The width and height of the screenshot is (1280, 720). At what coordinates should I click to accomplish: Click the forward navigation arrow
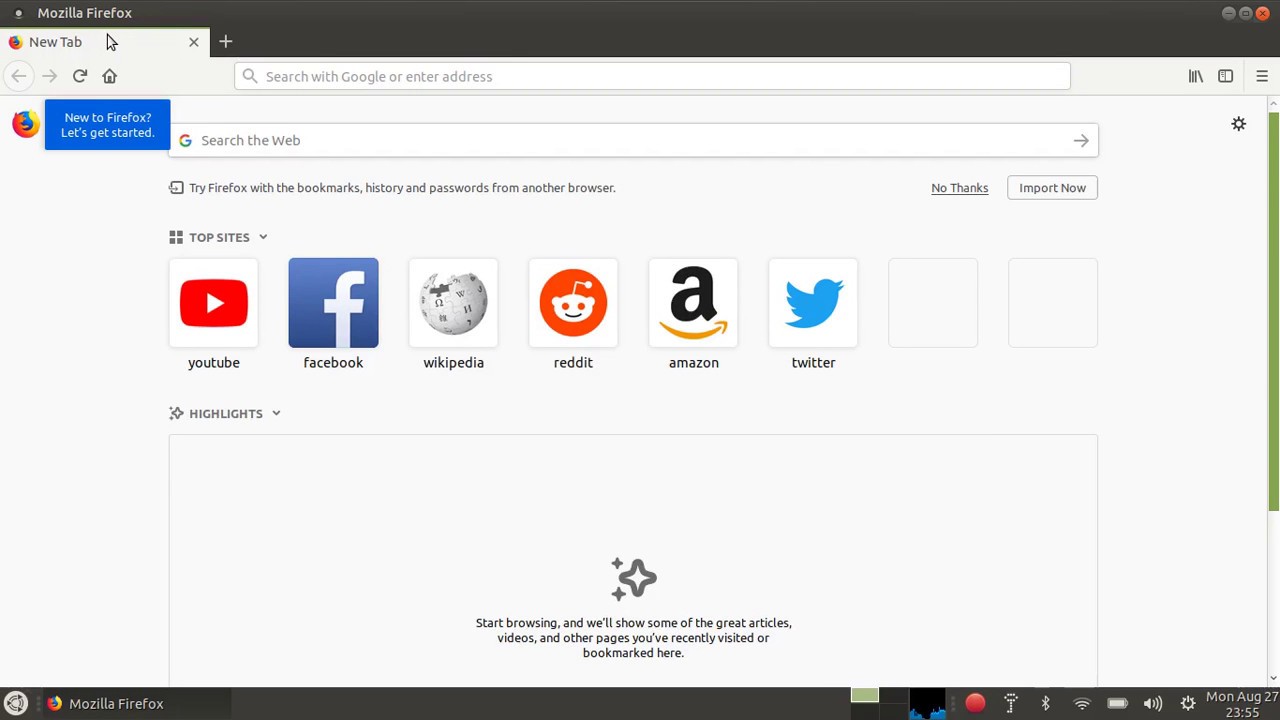[49, 76]
